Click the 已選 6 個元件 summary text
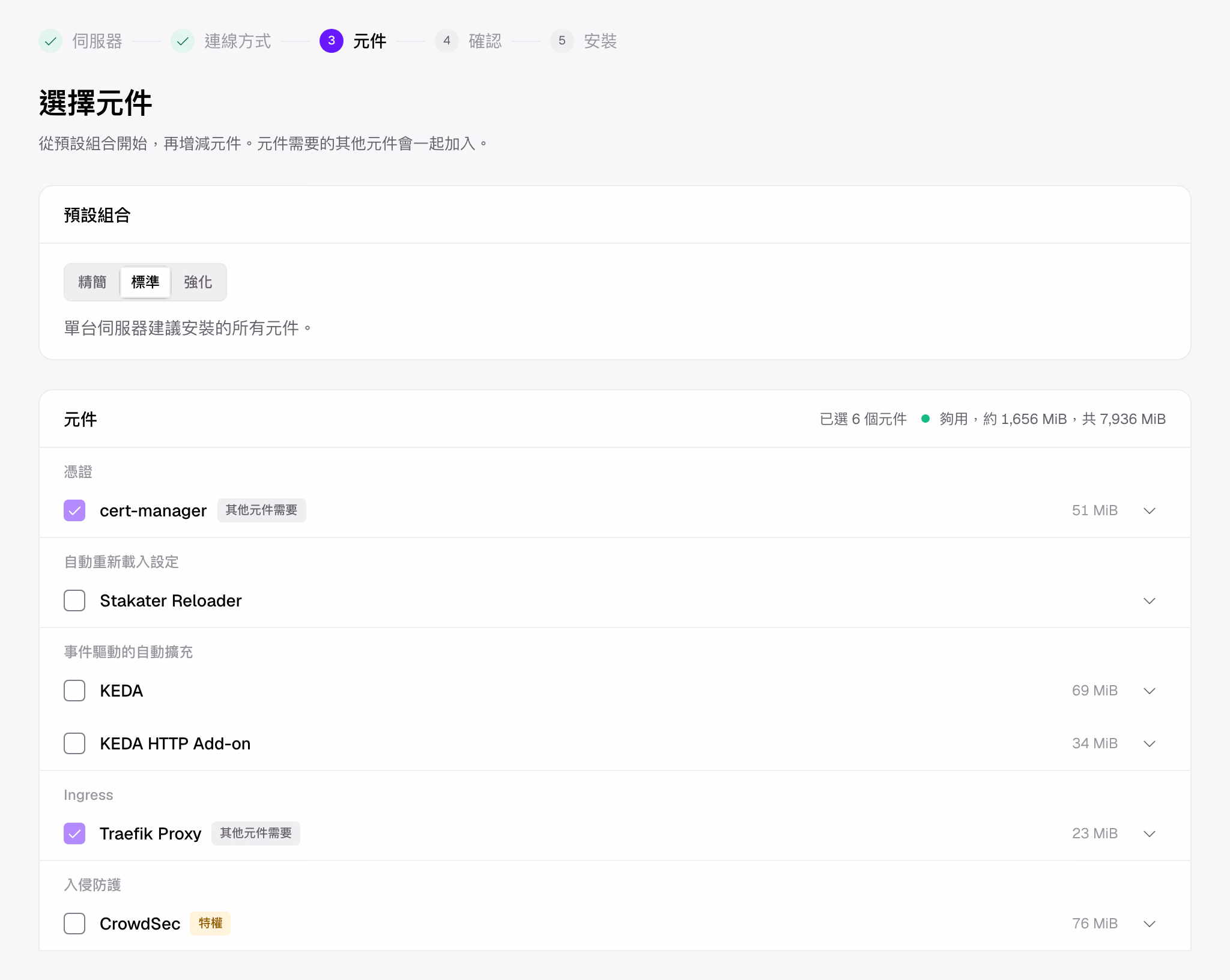 coord(863,419)
